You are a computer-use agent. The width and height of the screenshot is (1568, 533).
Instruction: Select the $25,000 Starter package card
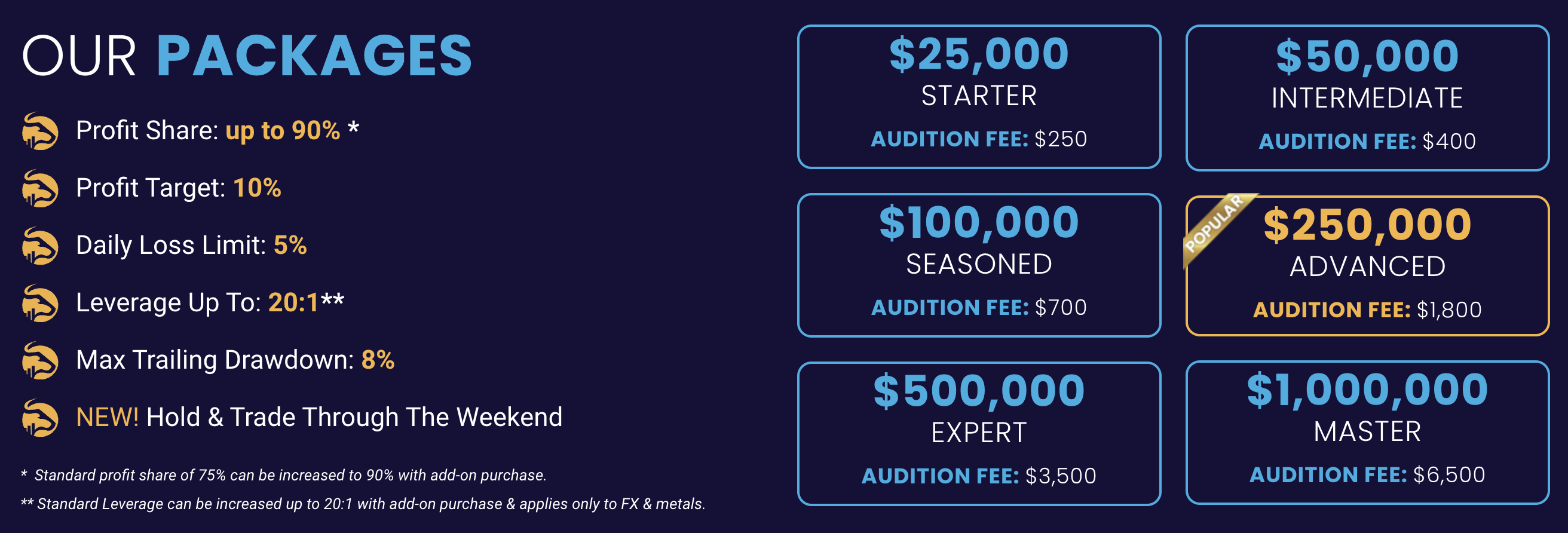tap(979, 97)
